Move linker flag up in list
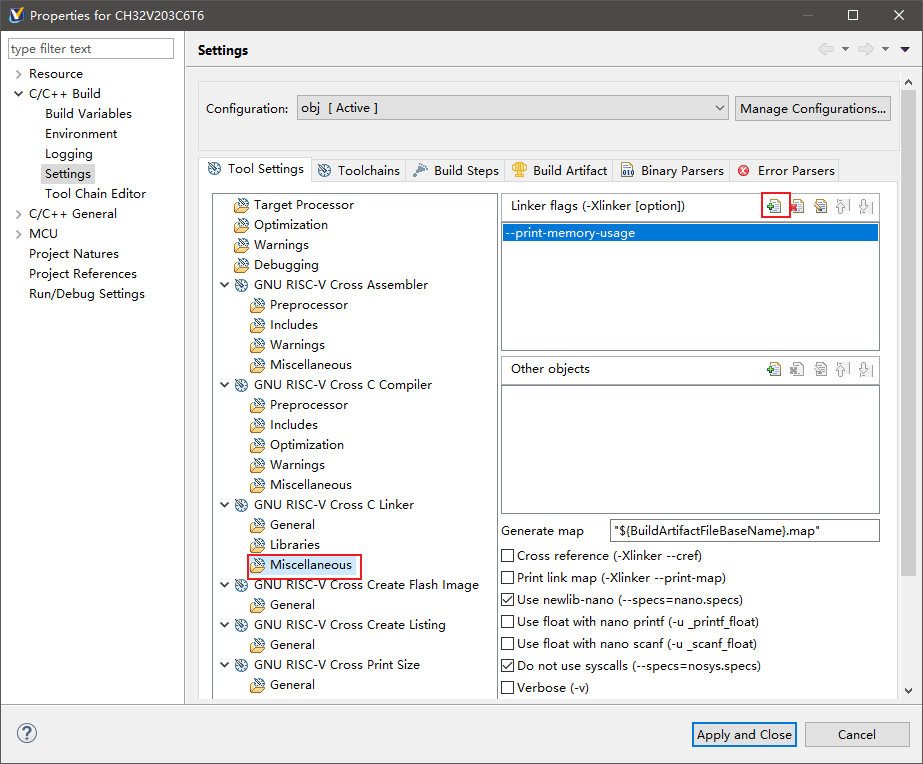This screenshot has width=923, height=764. [x=842, y=206]
